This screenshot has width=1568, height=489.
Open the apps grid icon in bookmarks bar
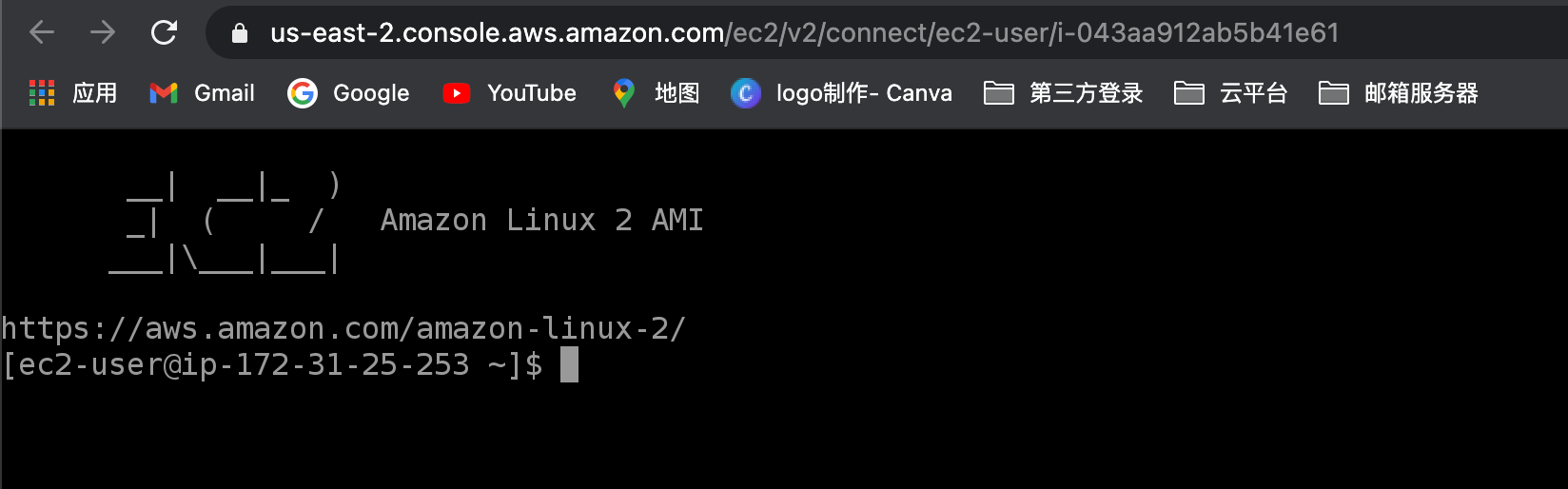click(42, 92)
